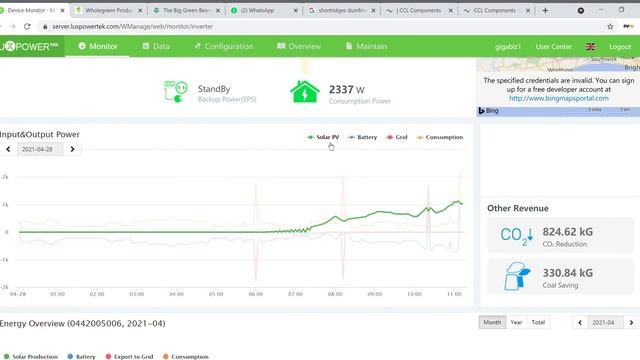This screenshot has width=640, height=360.
Task: Change language via UK flag icon
Action: tap(591, 47)
